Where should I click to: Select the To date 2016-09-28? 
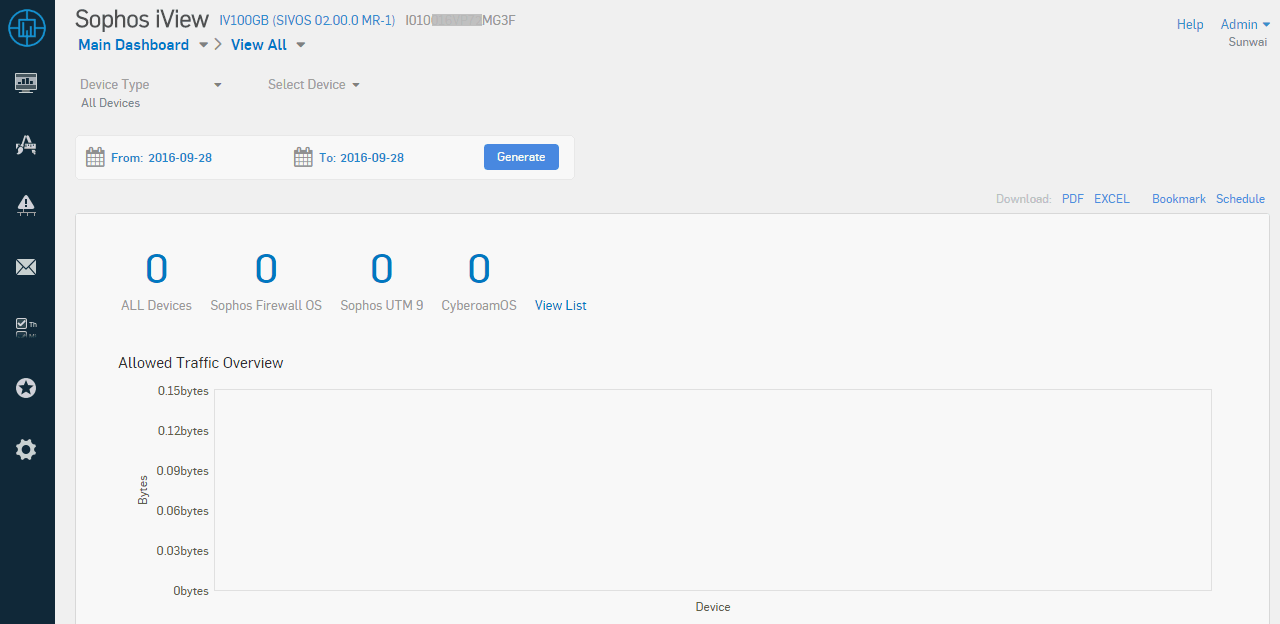point(372,158)
